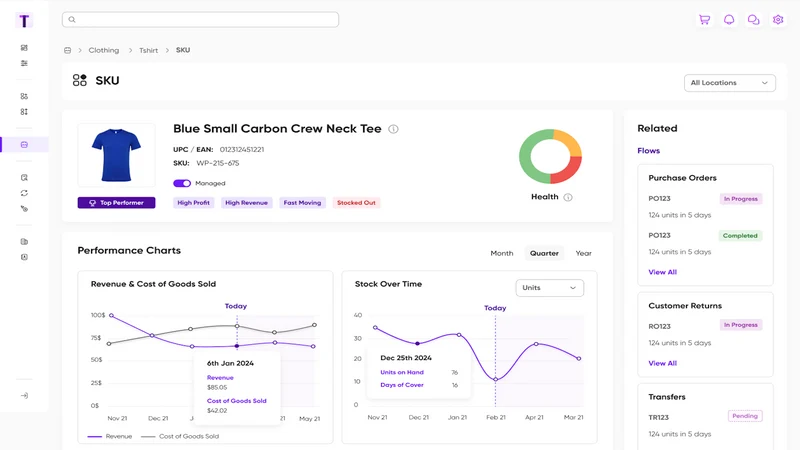The height and width of the screenshot is (450, 800).
Task: Click the Top Performer button
Action: [x=116, y=203]
